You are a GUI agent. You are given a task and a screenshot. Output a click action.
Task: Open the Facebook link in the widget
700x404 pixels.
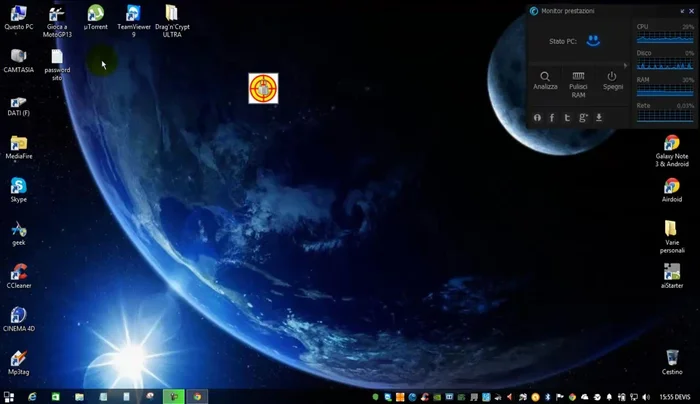click(552, 117)
